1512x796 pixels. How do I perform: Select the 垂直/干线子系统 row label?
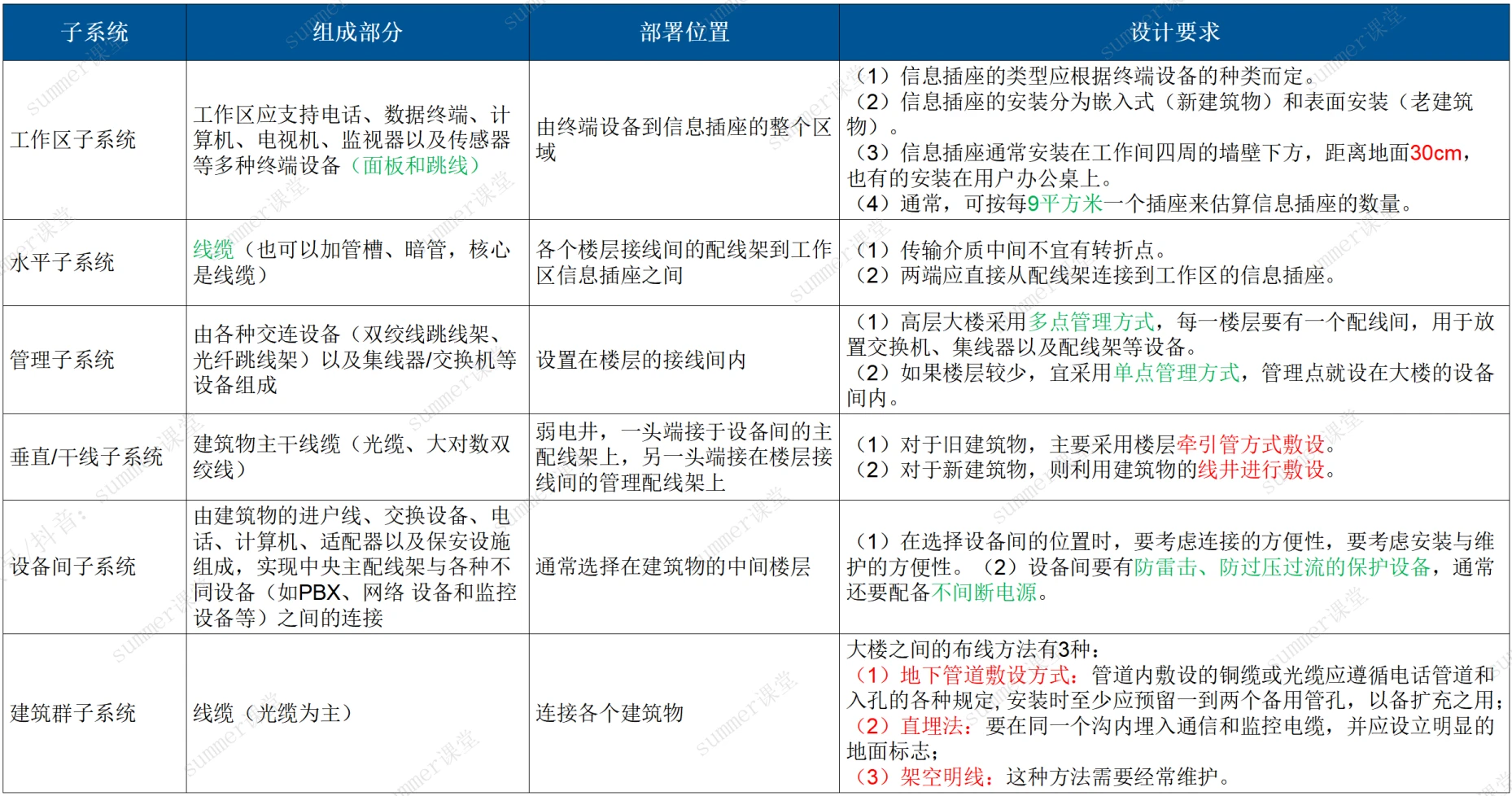pos(86,457)
